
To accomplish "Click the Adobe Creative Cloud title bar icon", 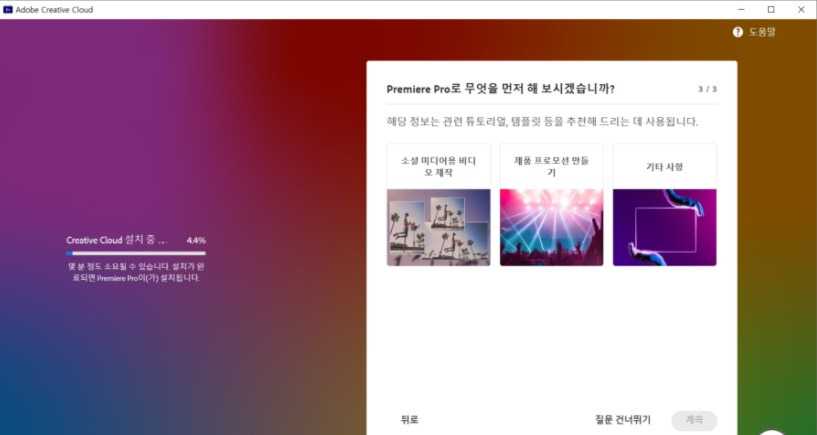I will point(8,9).
